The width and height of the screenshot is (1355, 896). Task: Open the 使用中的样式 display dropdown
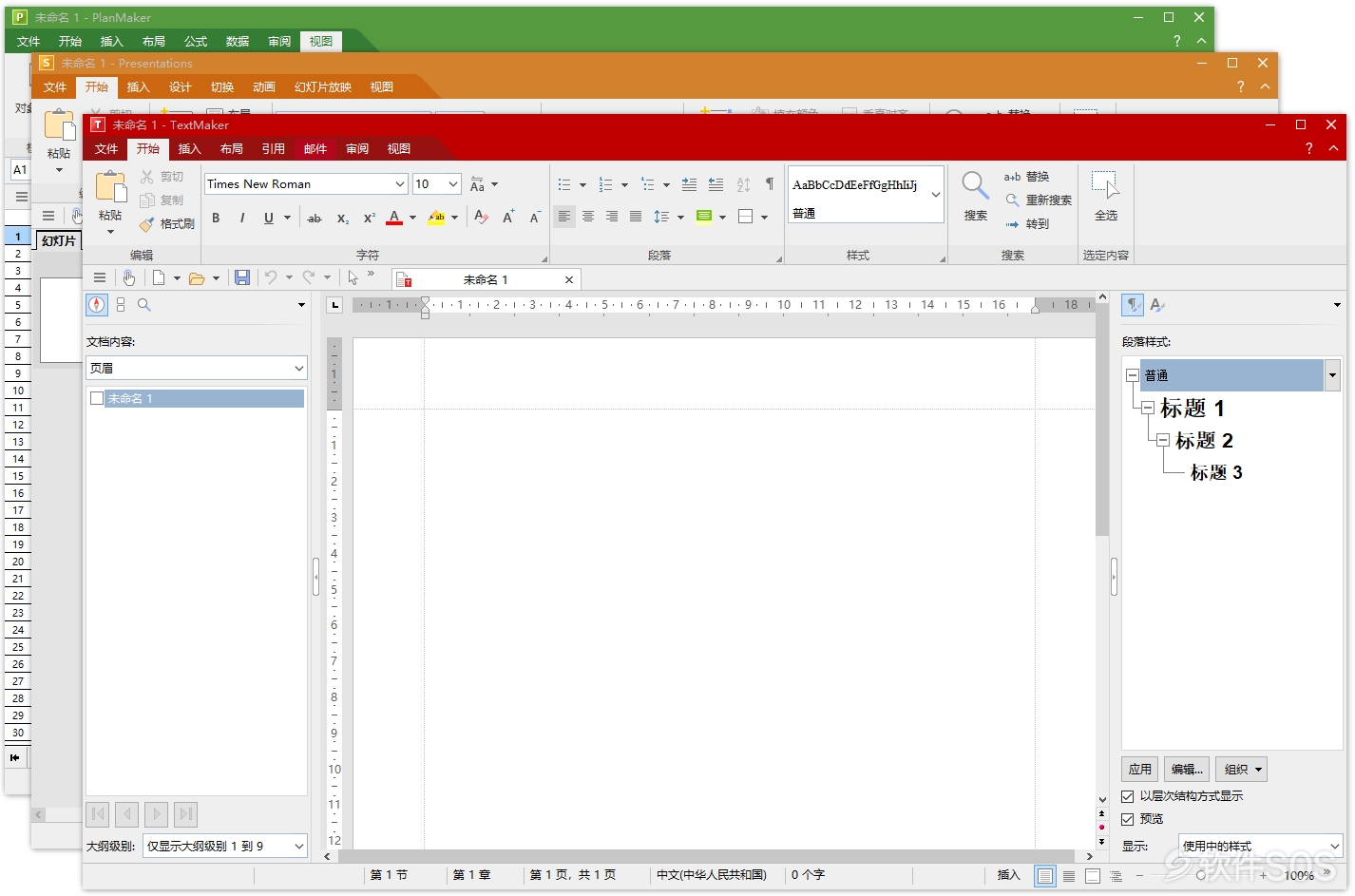click(1261, 846)
